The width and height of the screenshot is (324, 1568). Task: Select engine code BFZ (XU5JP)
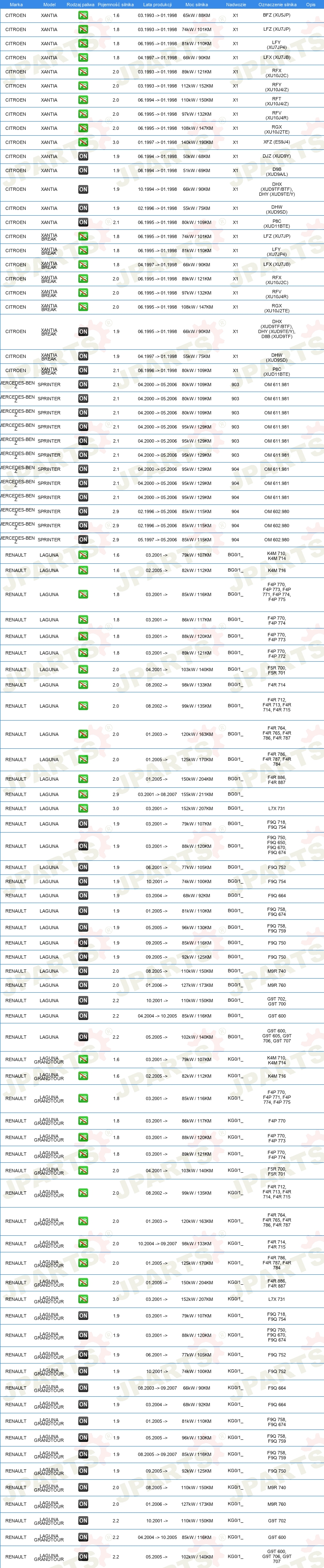(277, 15)
